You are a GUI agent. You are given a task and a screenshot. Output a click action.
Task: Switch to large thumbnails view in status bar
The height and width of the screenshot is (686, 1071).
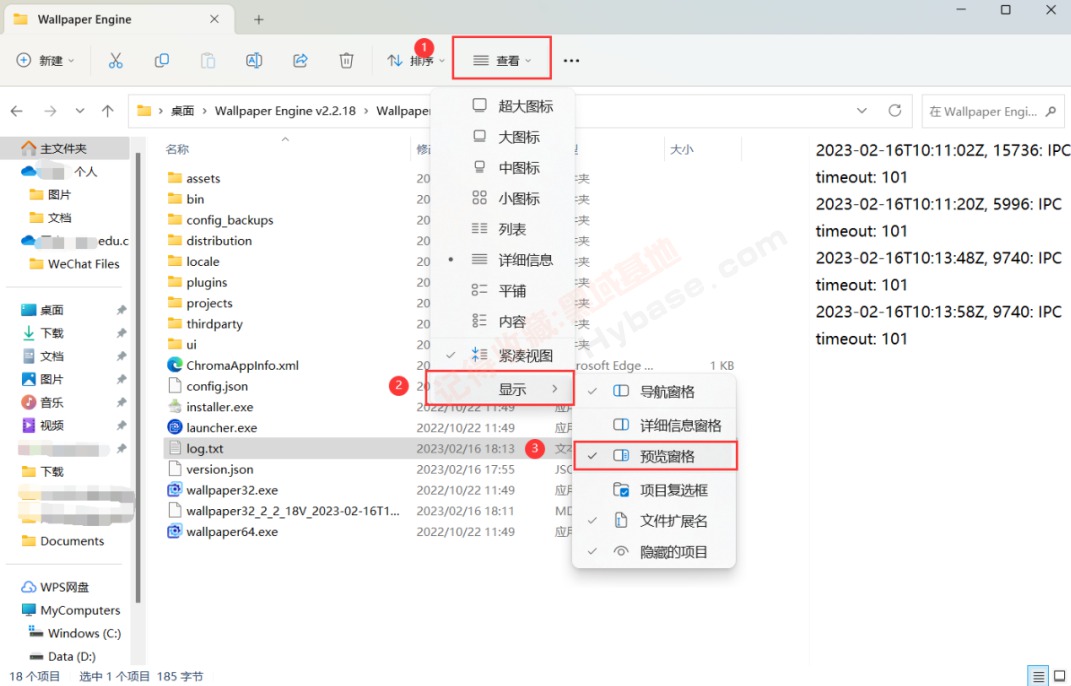pos(1059,676)
